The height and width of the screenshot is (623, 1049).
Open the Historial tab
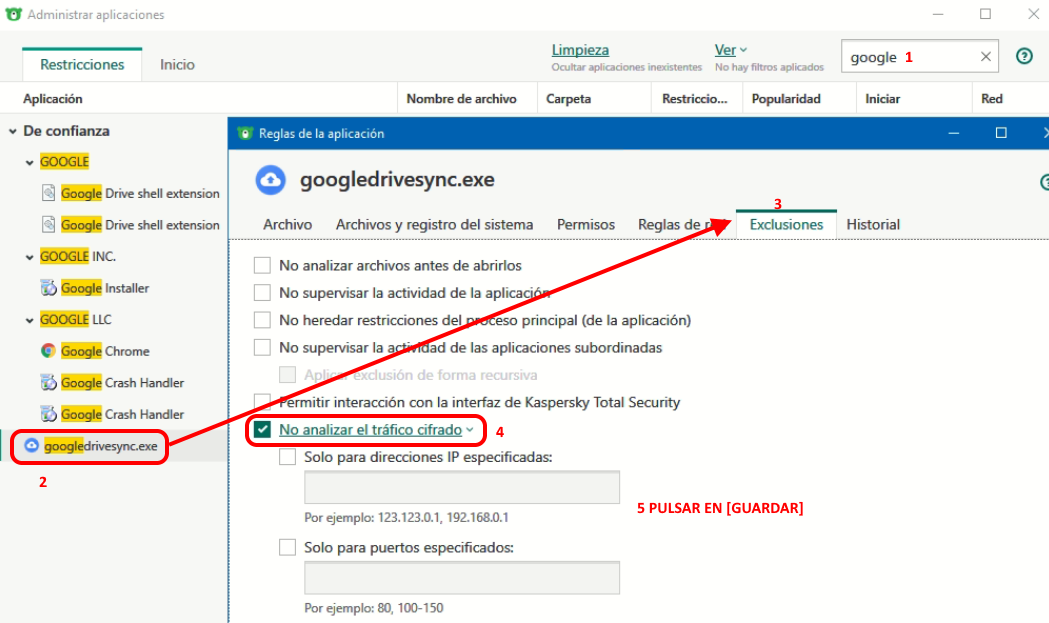pos(872,224)
